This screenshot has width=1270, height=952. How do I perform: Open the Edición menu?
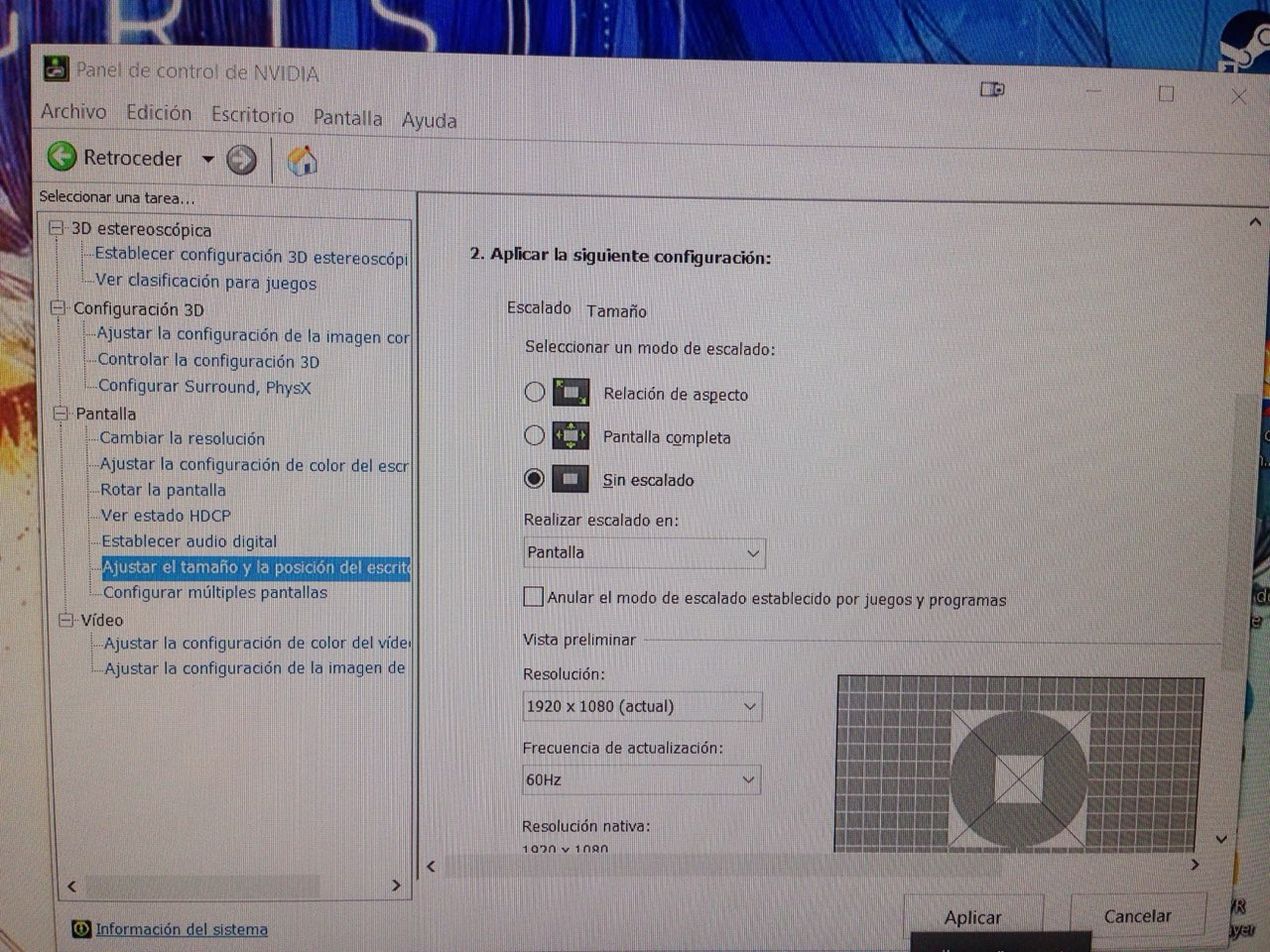(x=159, y=113)
